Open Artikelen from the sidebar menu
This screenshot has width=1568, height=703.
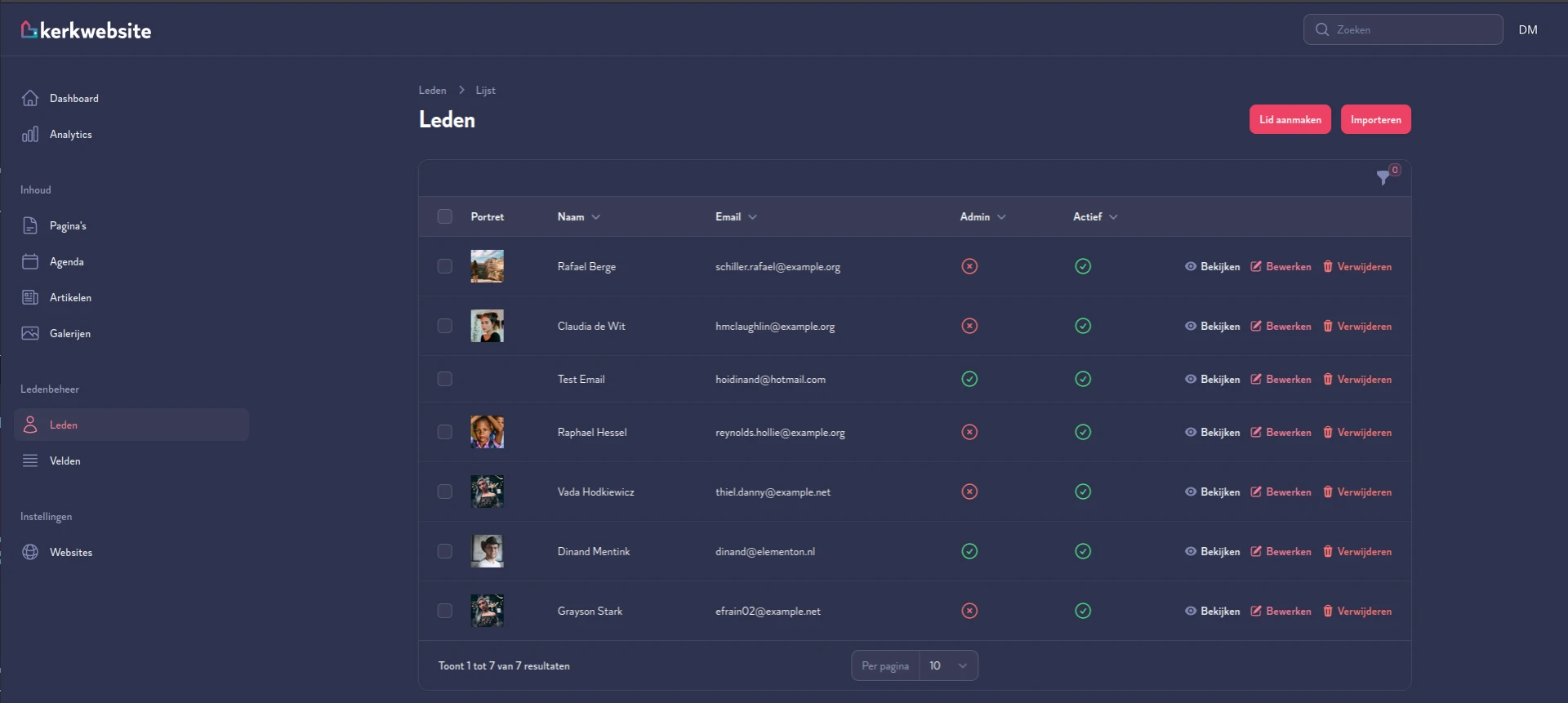(70, 297)
